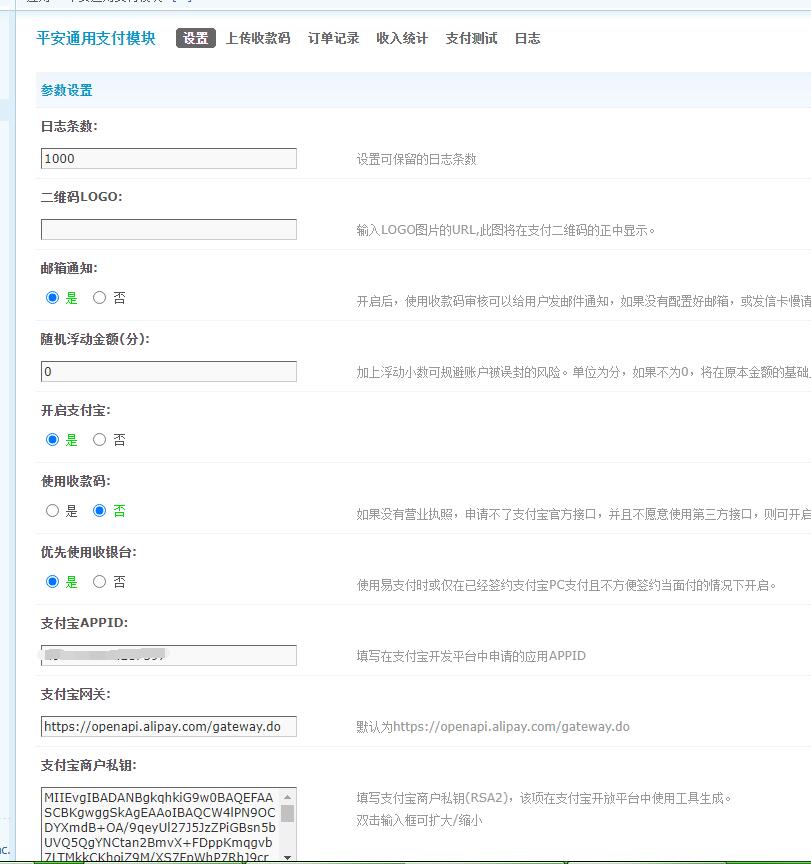This screenshot has width=811, height=864.
Task: Click the 双击输入框可扩大/缩小 hint
Action: (x=419, y=820)
